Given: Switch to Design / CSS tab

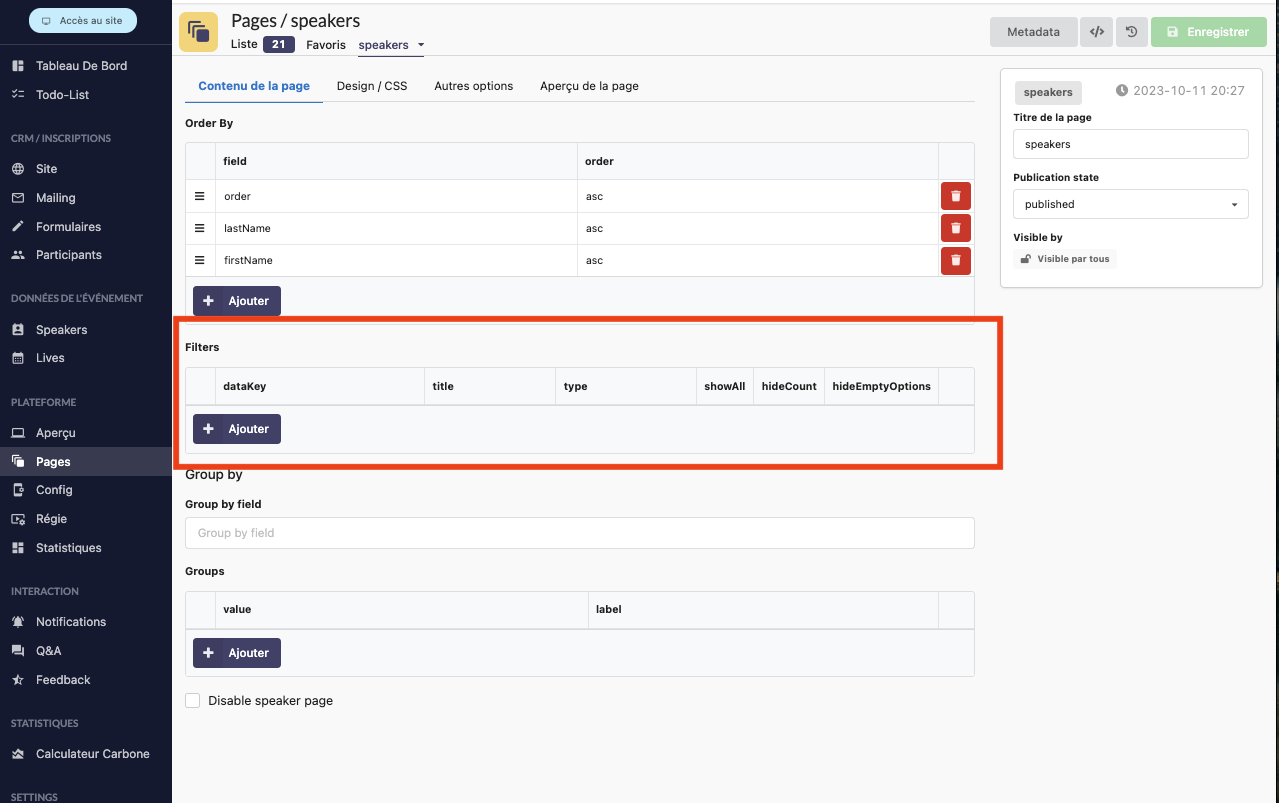Looking at the screenshot, I should (372, 86).
